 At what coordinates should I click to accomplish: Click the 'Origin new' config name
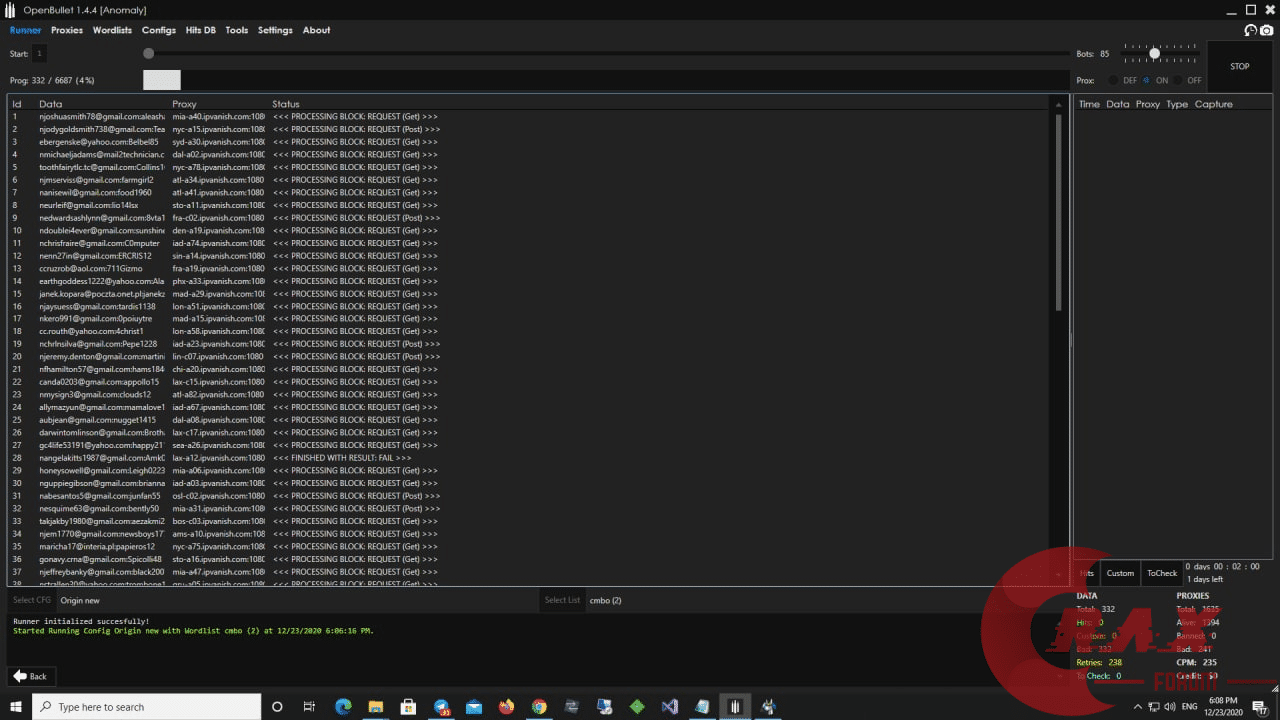[x=80, y=600]
